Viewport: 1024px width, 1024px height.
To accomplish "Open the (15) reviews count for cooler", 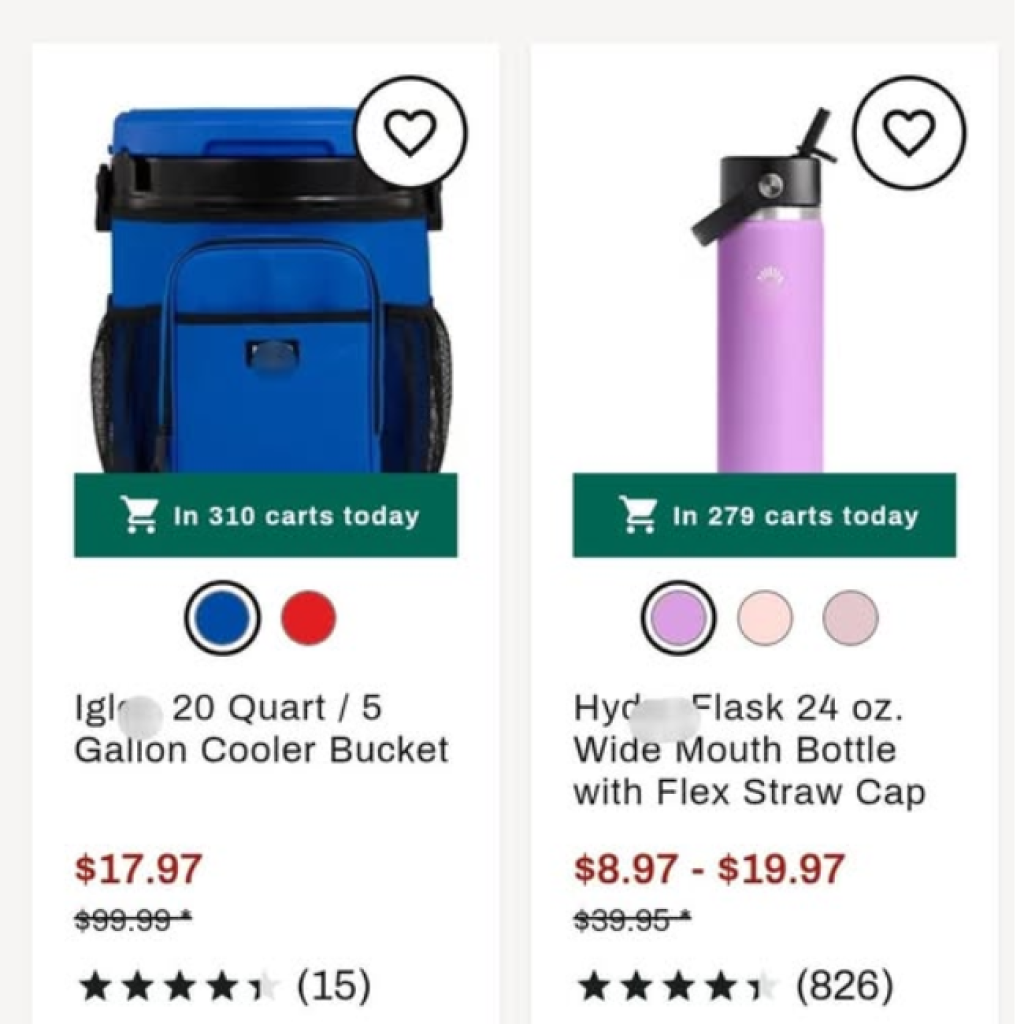I will tap(333, 987).
